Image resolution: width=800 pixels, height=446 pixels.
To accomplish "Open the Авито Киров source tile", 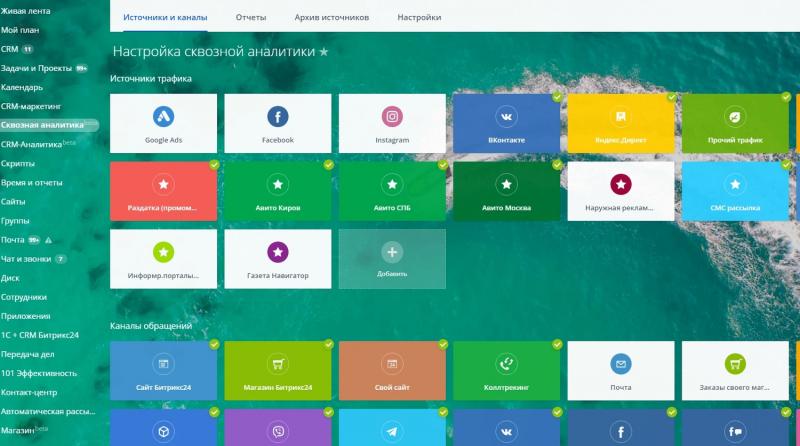I will 278,191.
